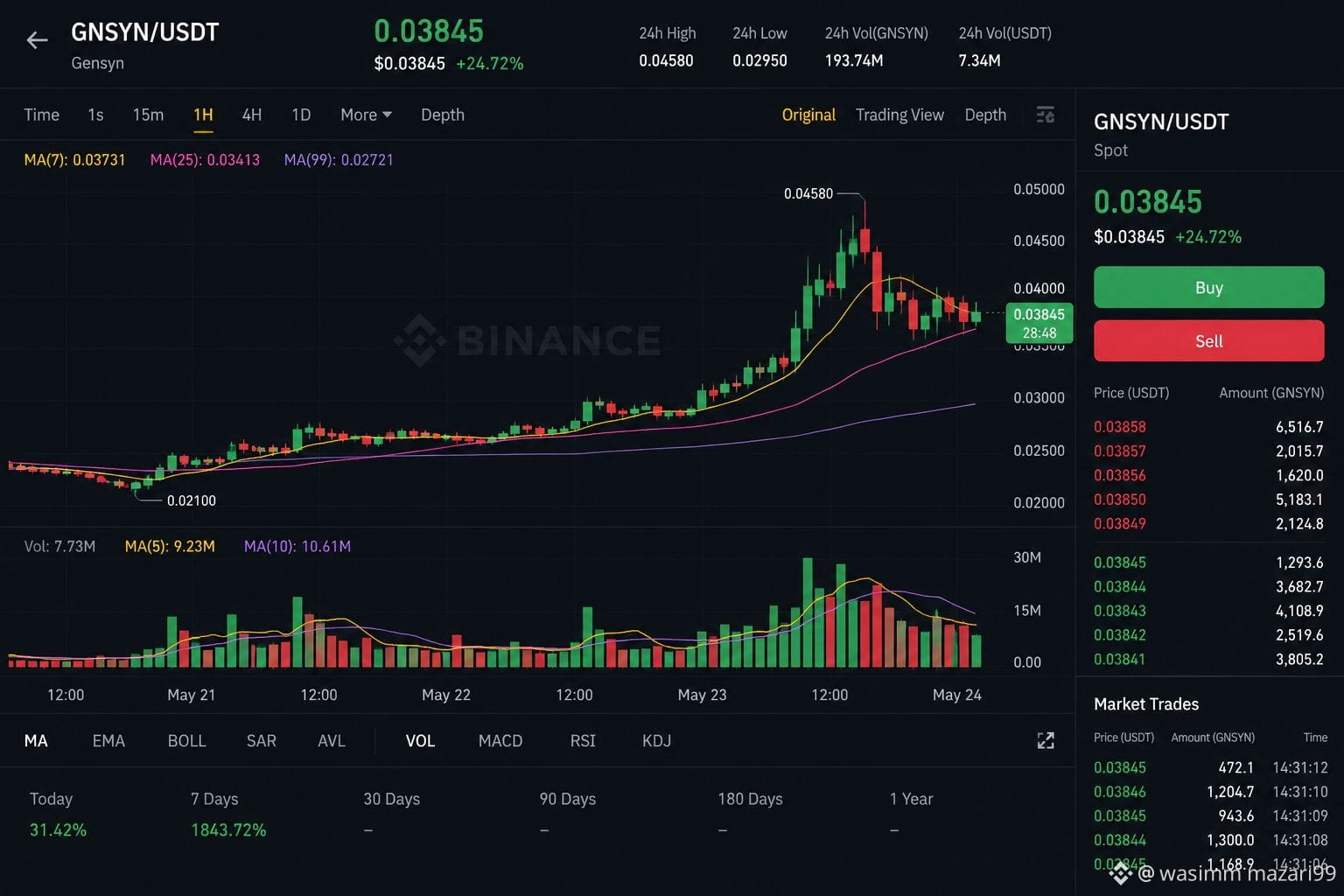The image size is (1344, 896).
Task: Select the 1H interval
Action: (x=203, y=115)
